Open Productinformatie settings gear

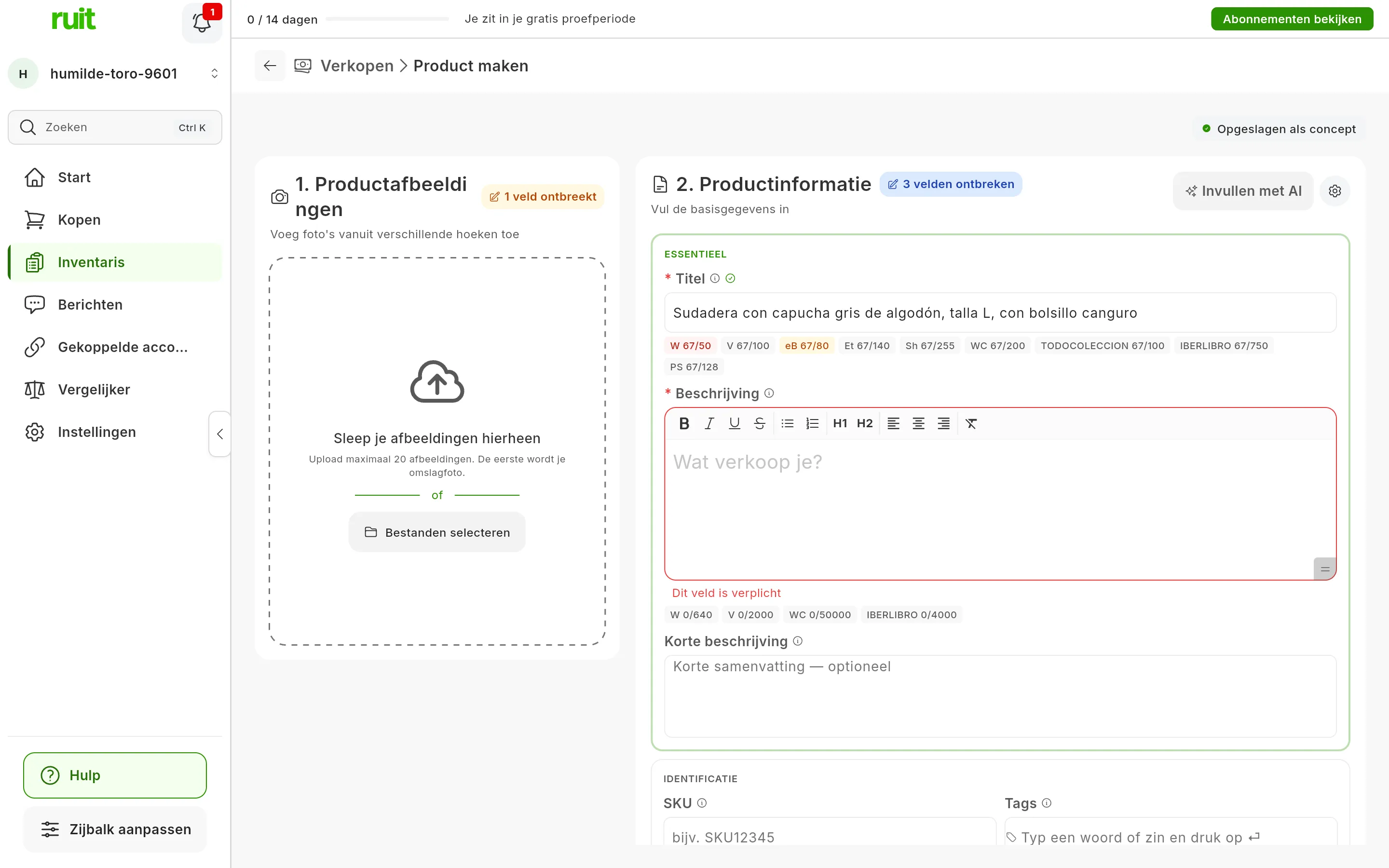coord(1335,190)
